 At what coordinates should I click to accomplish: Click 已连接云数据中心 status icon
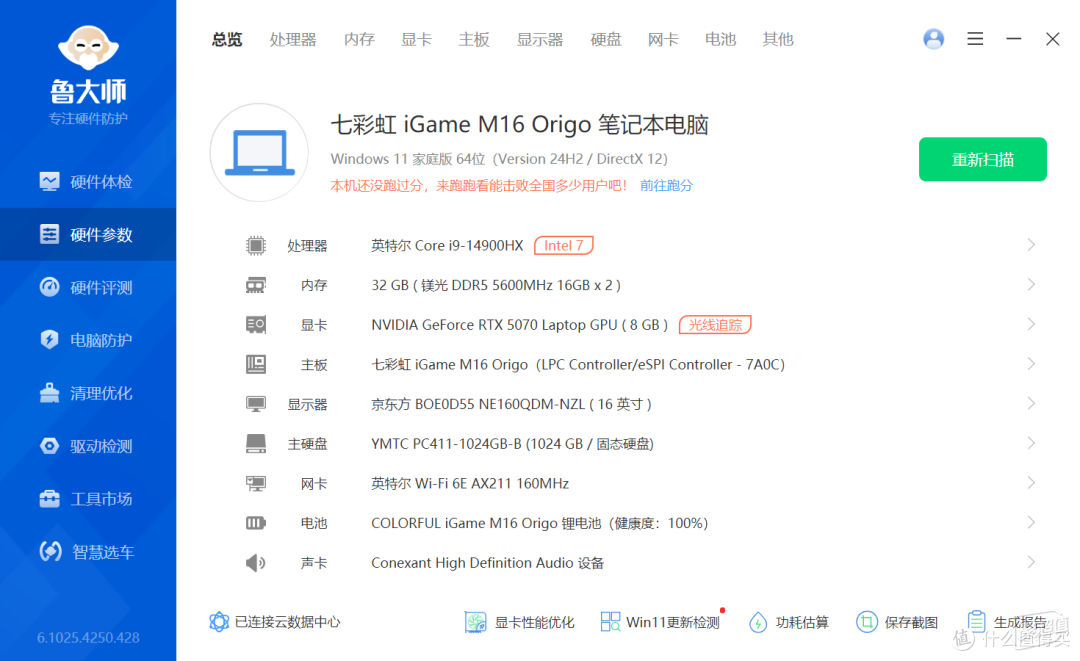[219, 622]
